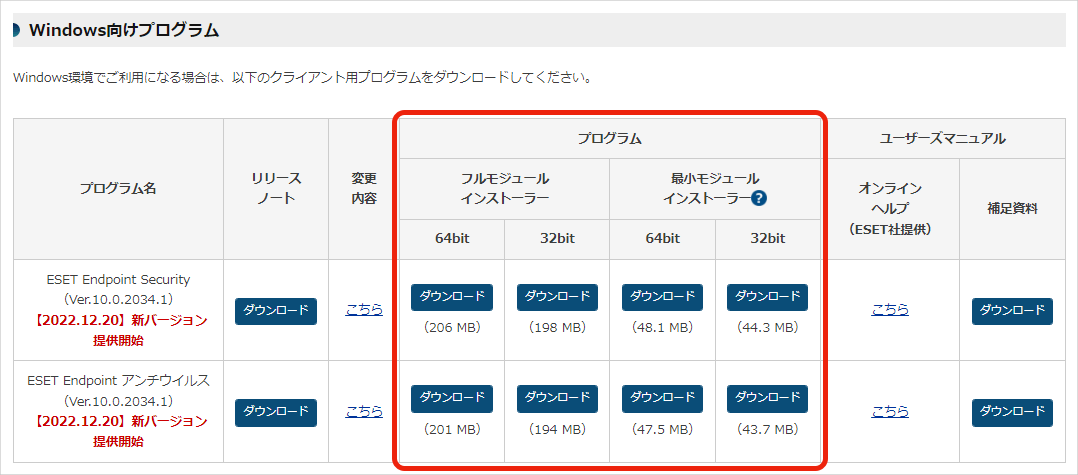The image size is (1078, 475).
Task: Click the 変更内容 column header
Action: 364,189
